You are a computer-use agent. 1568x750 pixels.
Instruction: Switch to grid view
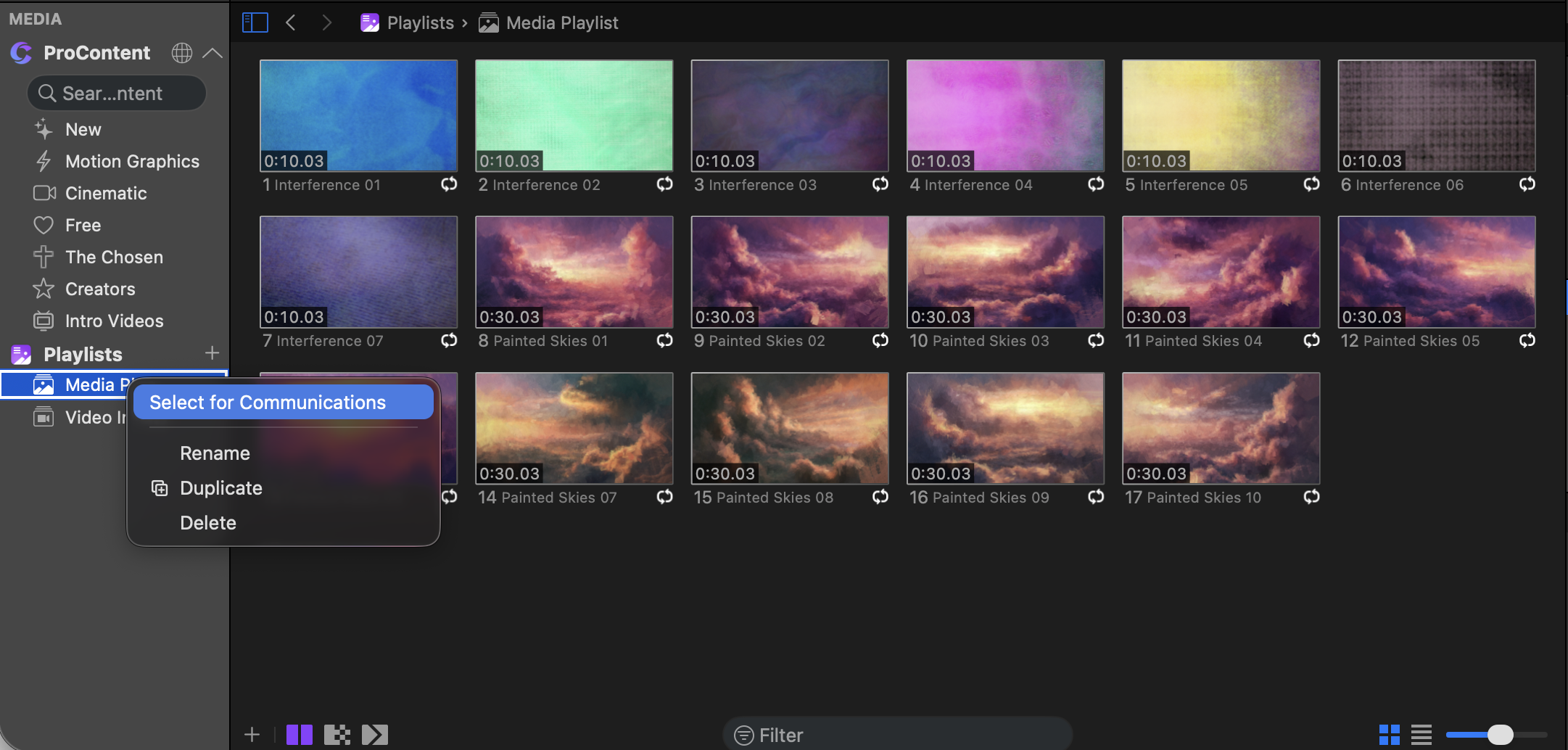click(1390, 735)
